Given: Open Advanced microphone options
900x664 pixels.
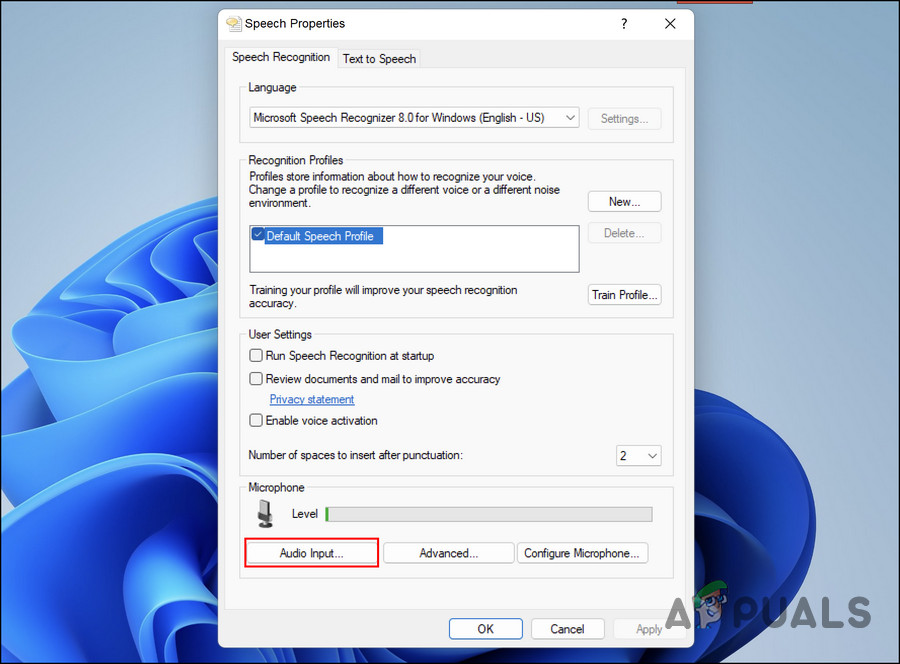Looking at the screenshot, I should pos(448,553).
